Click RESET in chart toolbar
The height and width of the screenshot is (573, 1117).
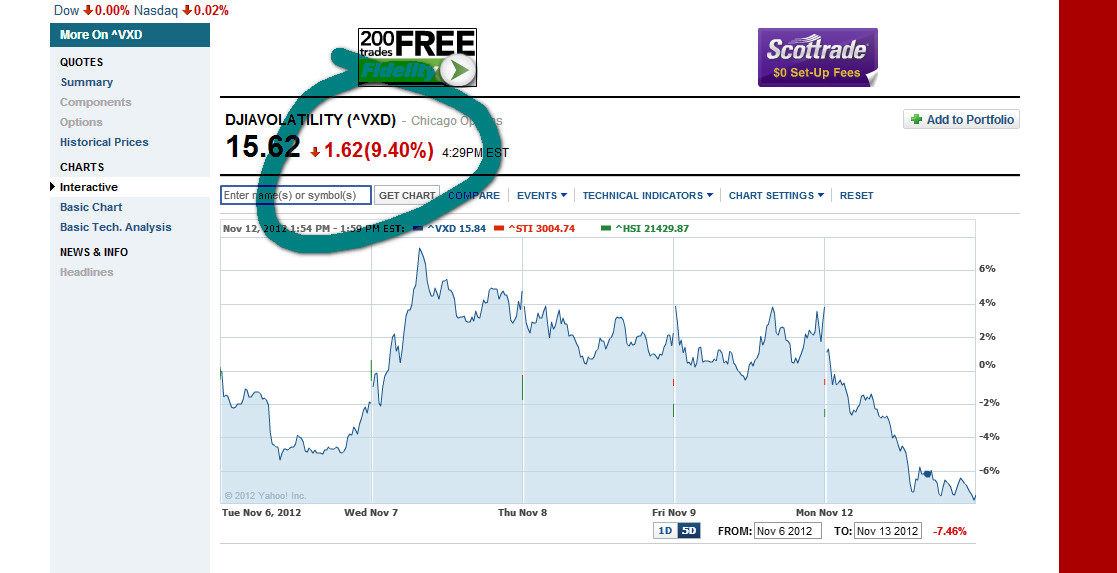(x=856, y=195)
